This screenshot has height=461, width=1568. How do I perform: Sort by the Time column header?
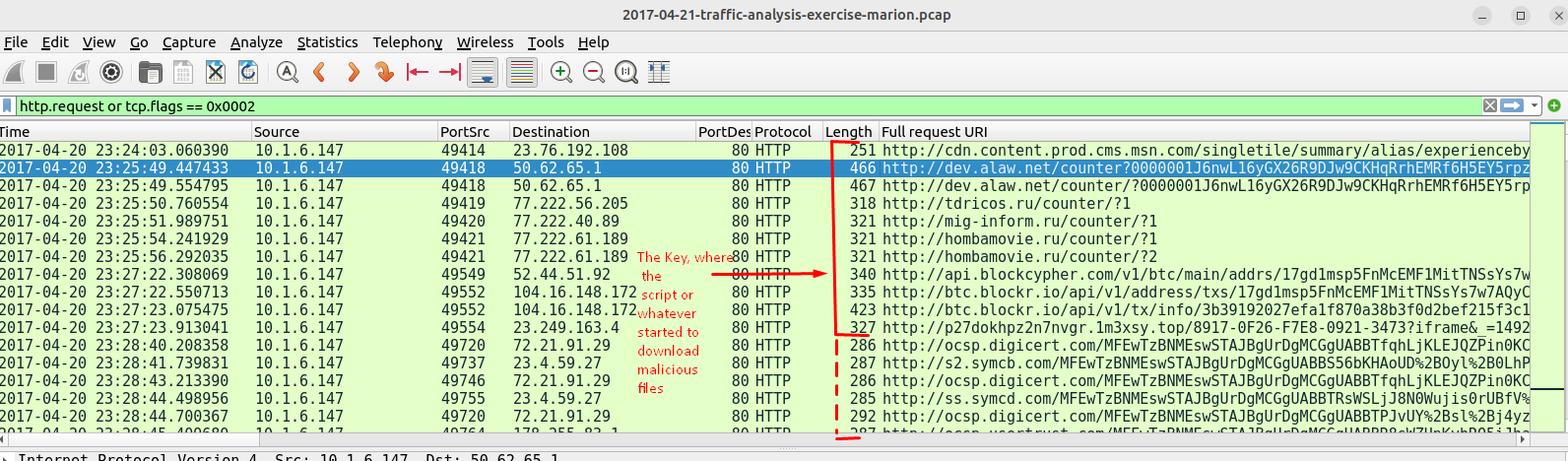coord(125,132)
